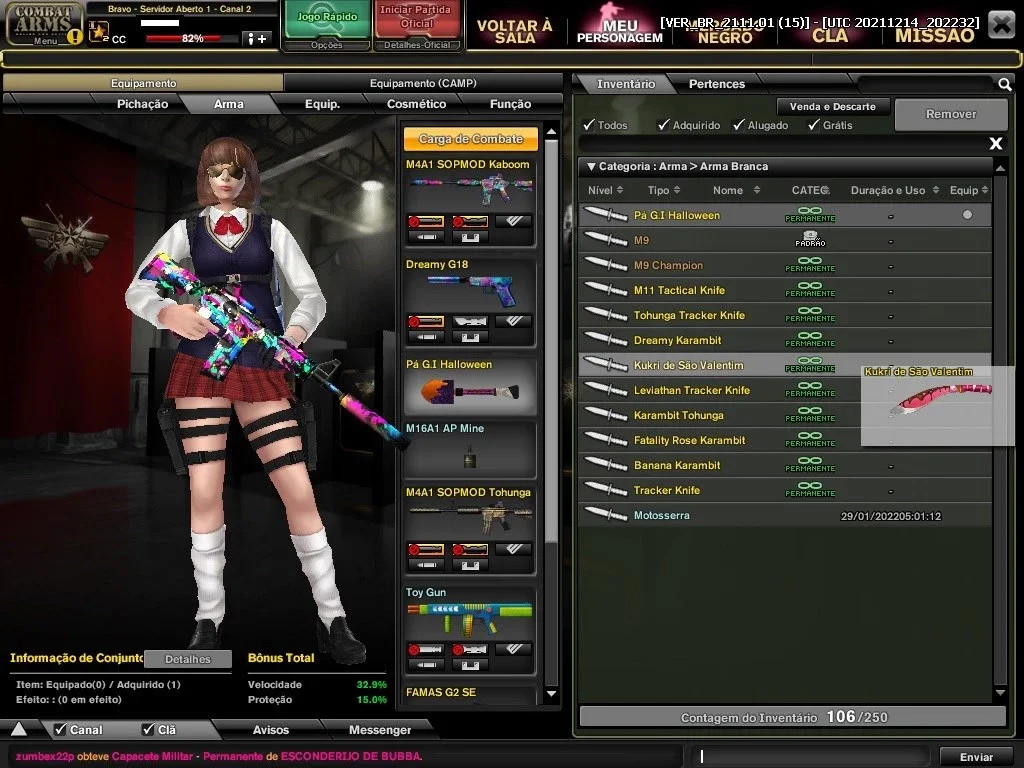Sort inventory by Nome column
The image size is (1024, 768).
(737, 190)
